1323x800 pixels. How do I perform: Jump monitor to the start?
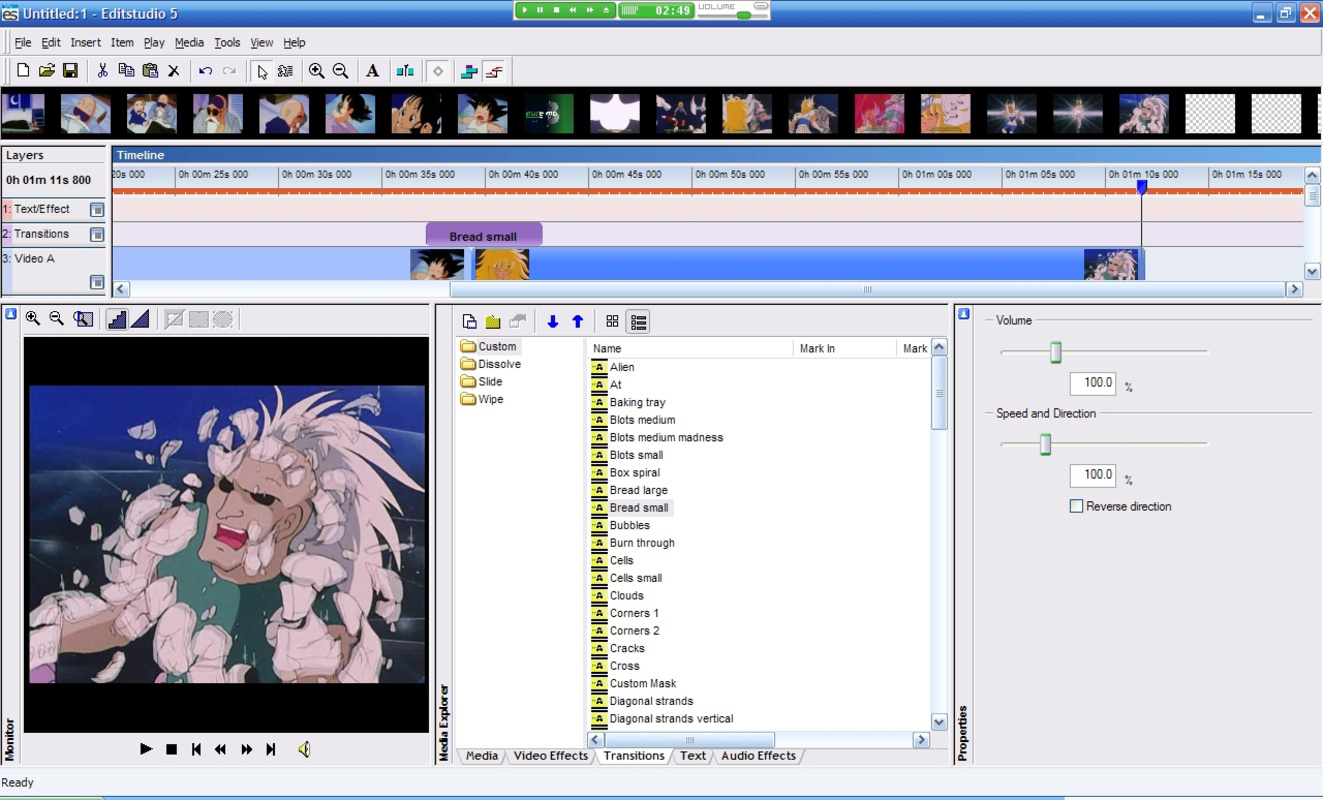click(x=196, y=749)
